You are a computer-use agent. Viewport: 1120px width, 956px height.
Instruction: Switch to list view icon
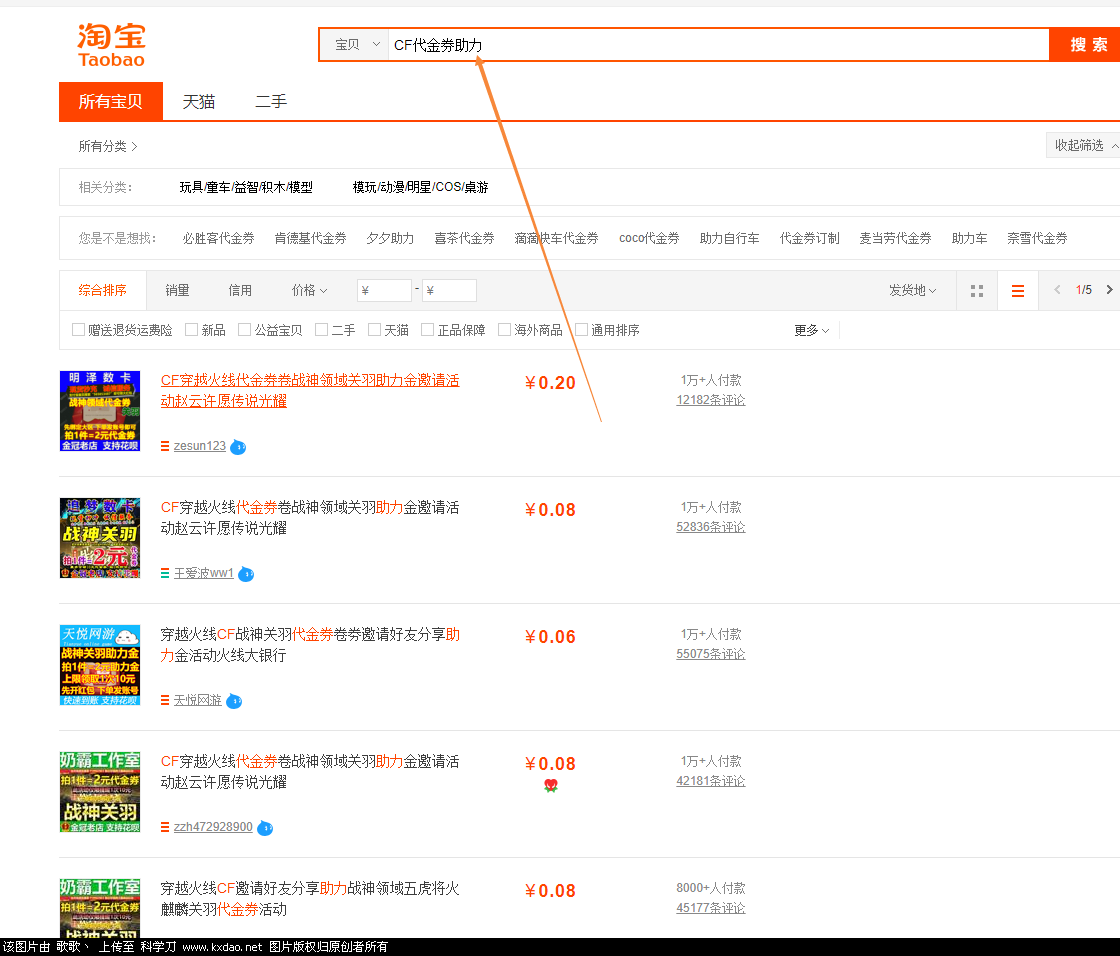tap(1018, 291)
